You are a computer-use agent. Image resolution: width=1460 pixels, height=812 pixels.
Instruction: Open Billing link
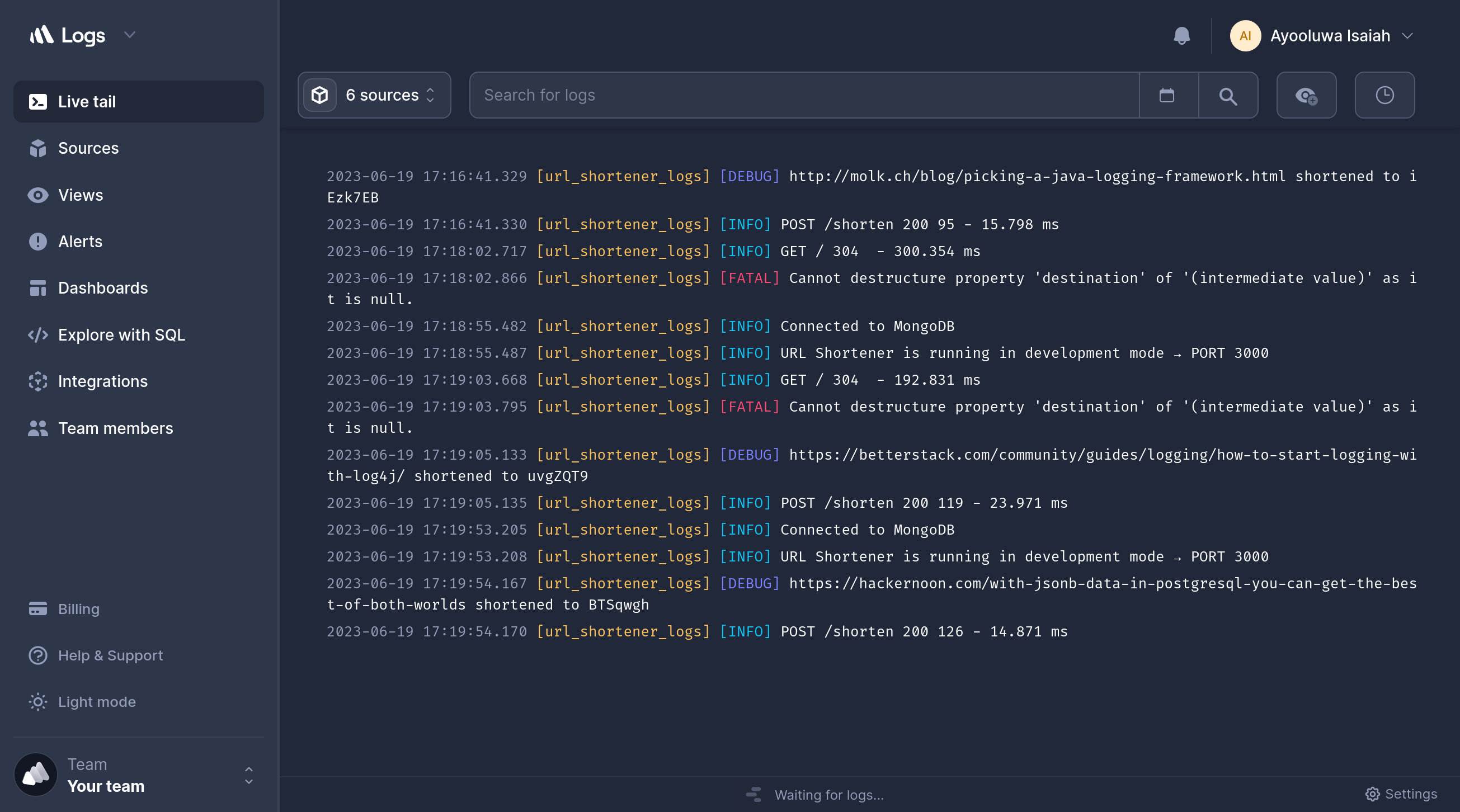79,608
